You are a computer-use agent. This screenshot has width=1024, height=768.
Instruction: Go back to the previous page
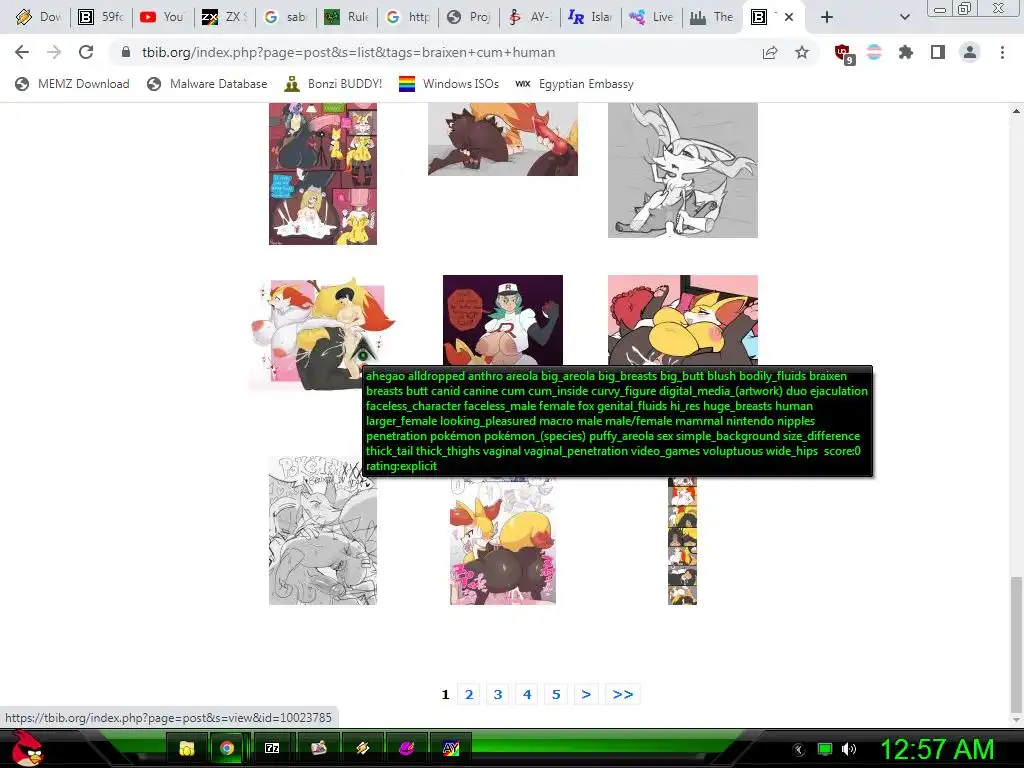coord(22,52)
